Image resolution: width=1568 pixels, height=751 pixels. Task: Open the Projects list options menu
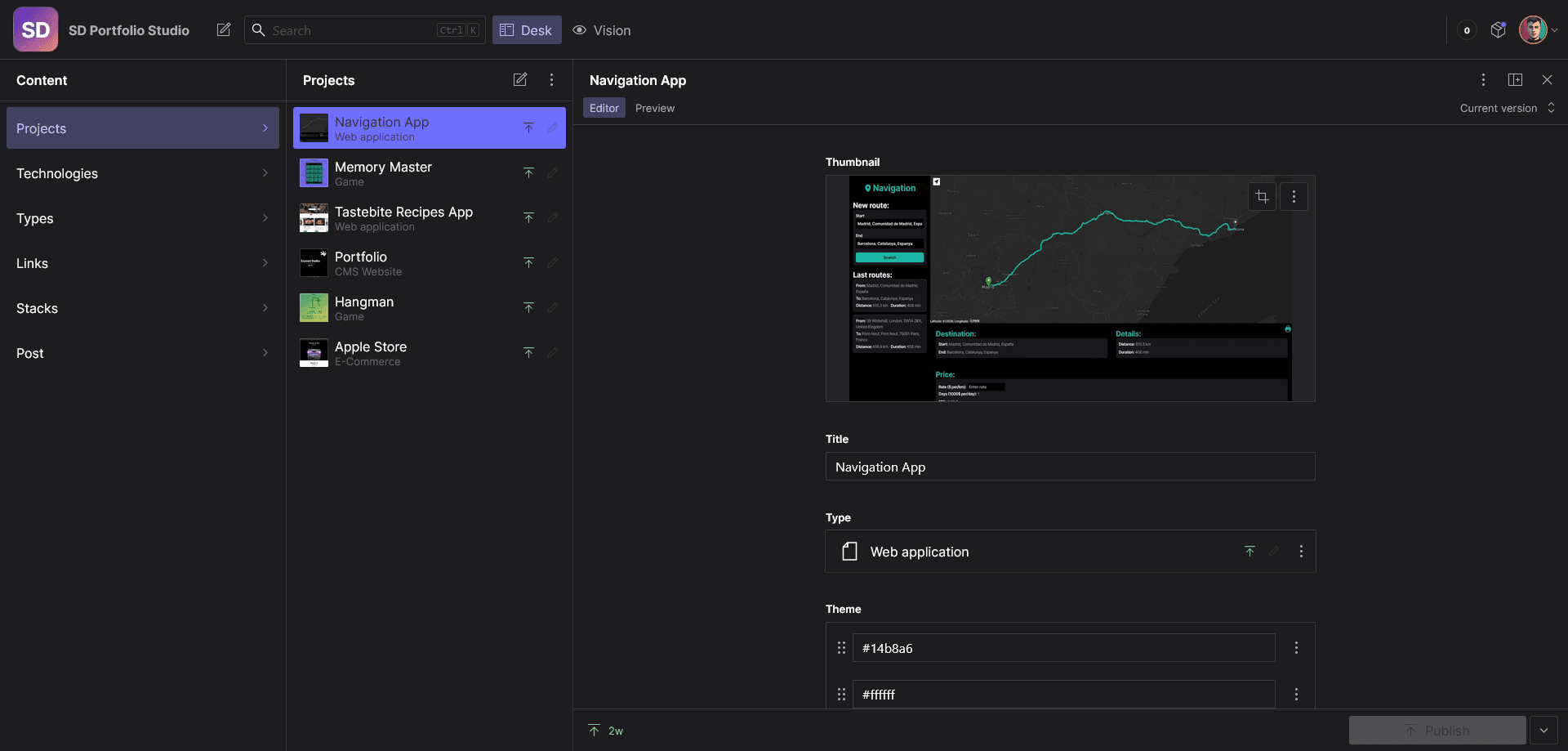552,79
